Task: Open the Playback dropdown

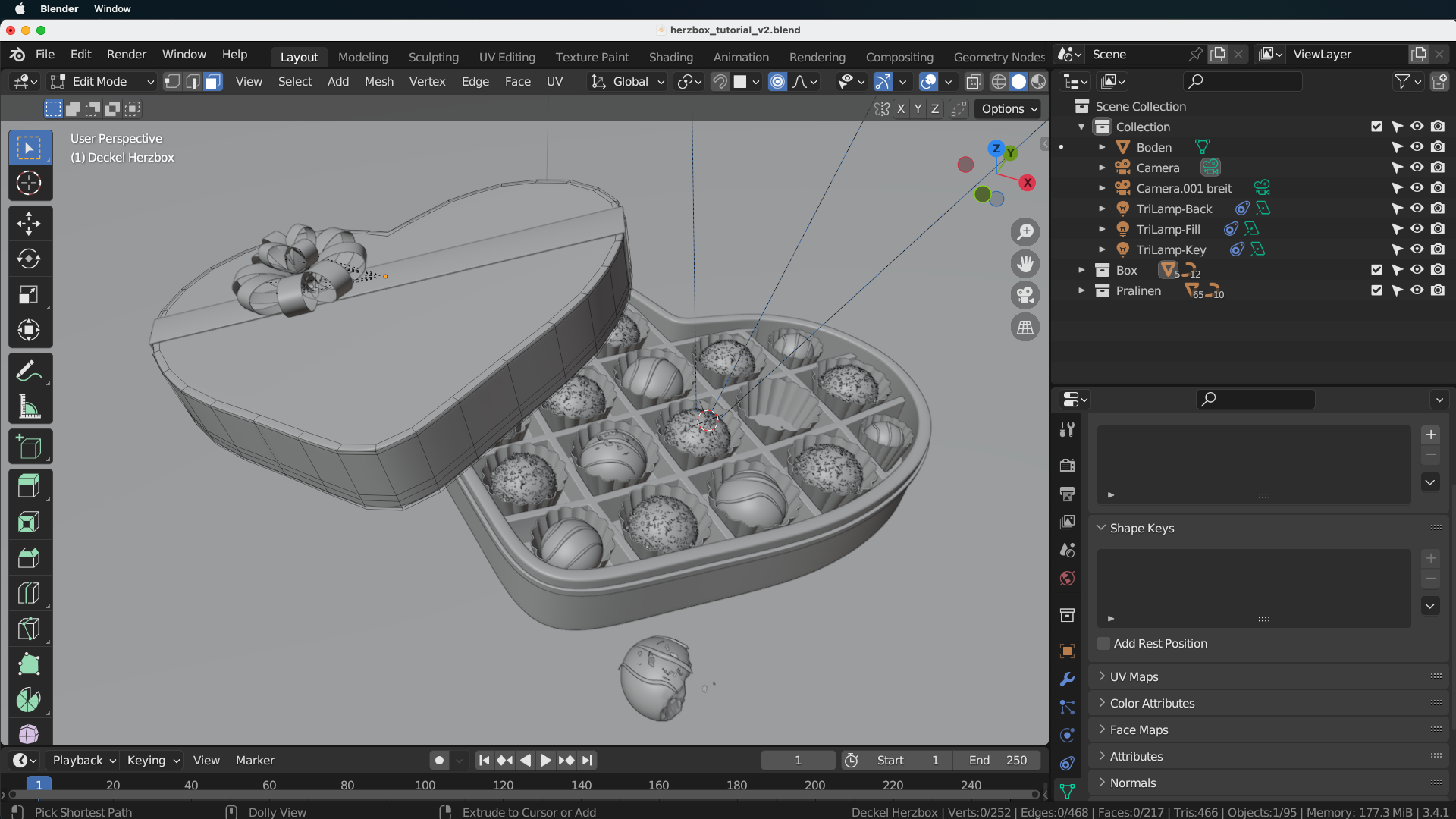Action: pyautogui.click(x=83, y=760)
